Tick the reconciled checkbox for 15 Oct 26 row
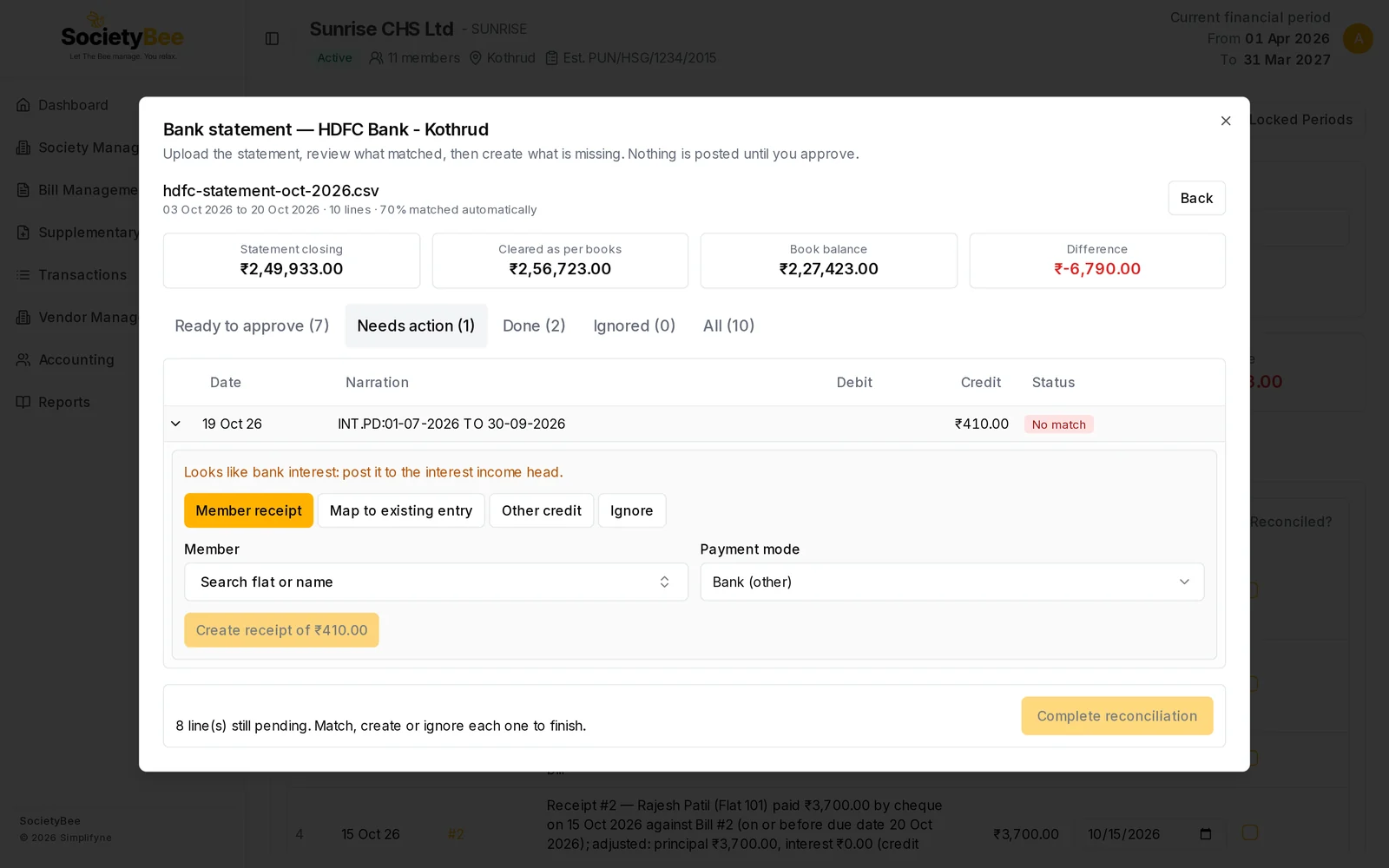Image resolution: width=1389 pixels, height=868 pixels. point(1249,832)
